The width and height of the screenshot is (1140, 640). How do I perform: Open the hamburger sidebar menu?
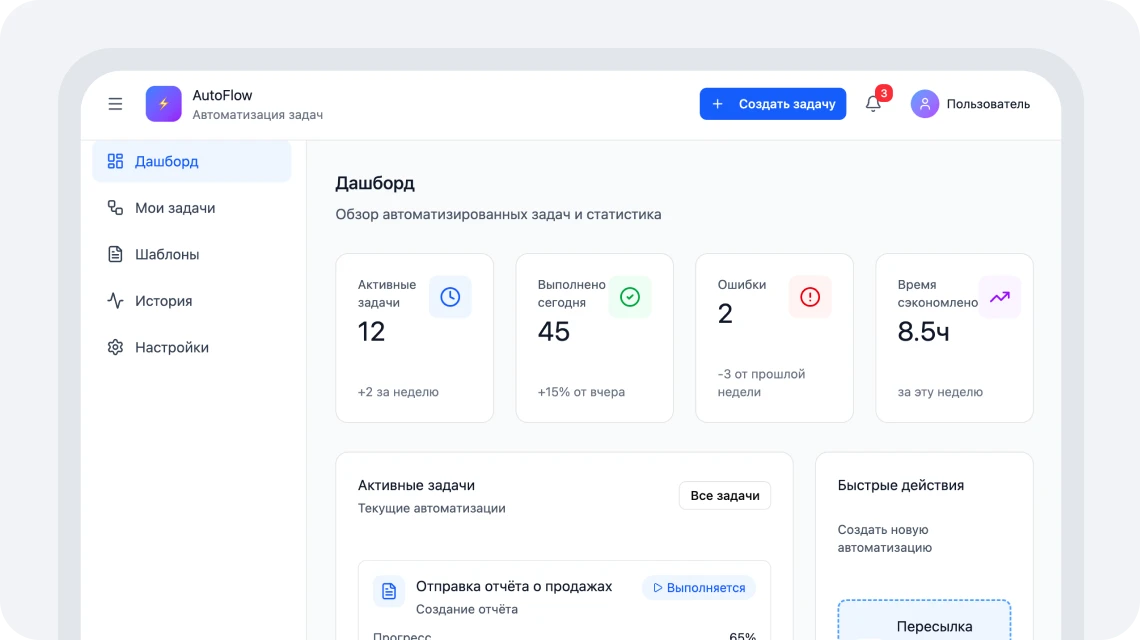[115, 104]
